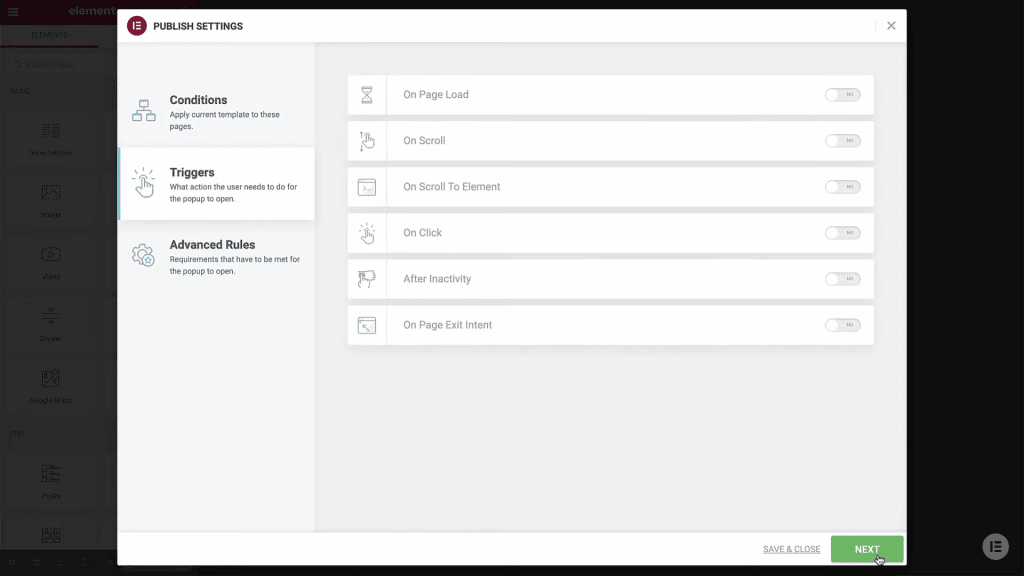The height and width of the screenshot is (576, 1024).
Task: Click the On Scroll To Element label
Action: click(451, 187)
